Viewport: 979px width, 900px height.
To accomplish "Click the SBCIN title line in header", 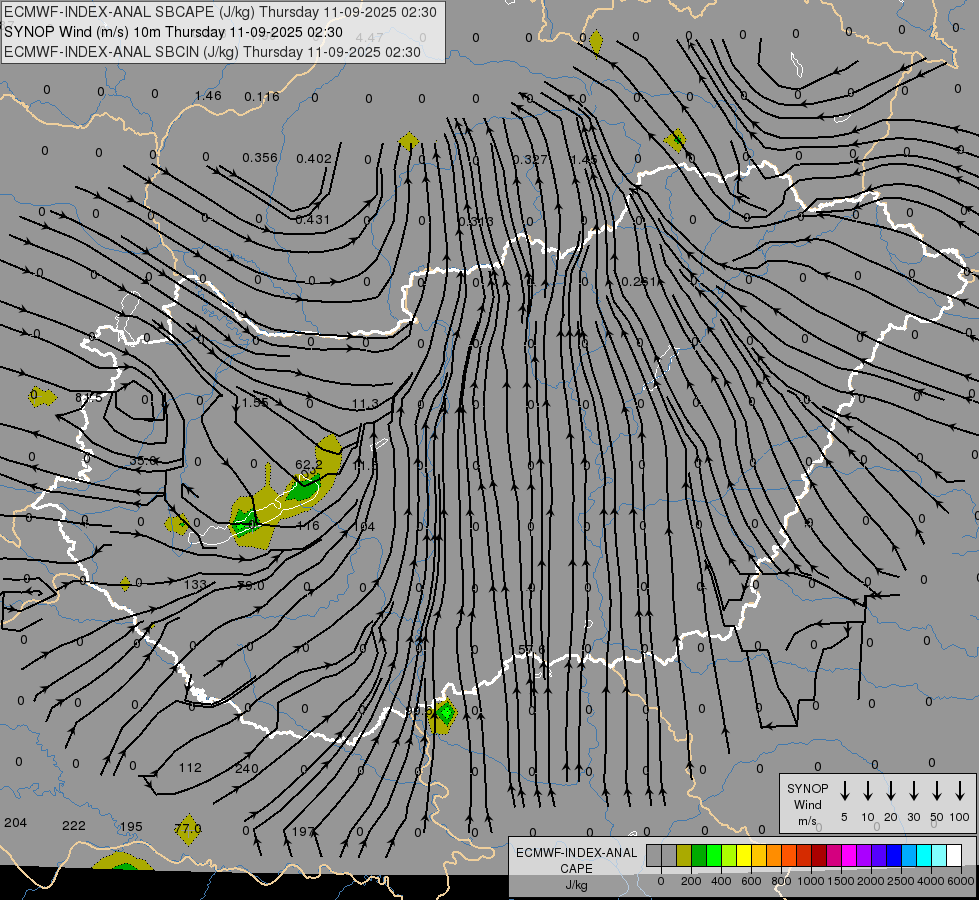I will tap(212, 52).
